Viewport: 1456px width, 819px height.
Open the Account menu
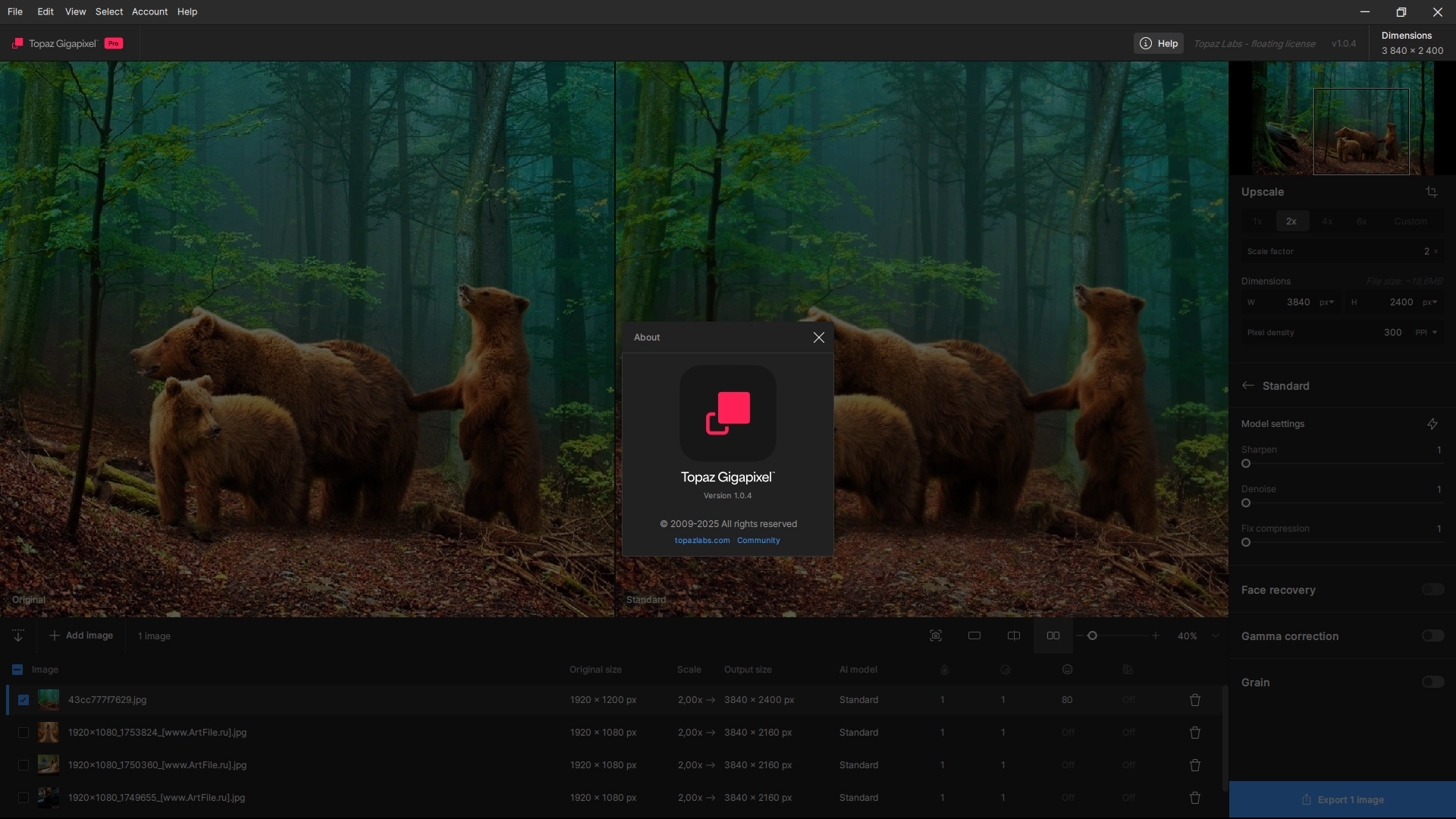[149, 12]
